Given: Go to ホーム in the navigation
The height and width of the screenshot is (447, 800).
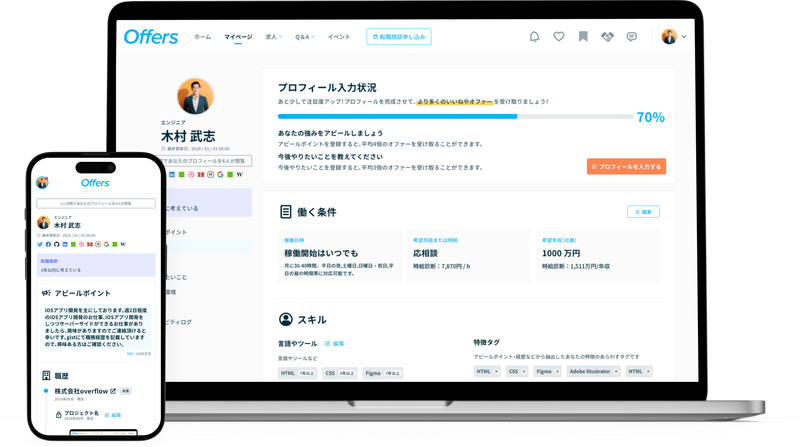Looking at the screenshot, I should (203, 37).
